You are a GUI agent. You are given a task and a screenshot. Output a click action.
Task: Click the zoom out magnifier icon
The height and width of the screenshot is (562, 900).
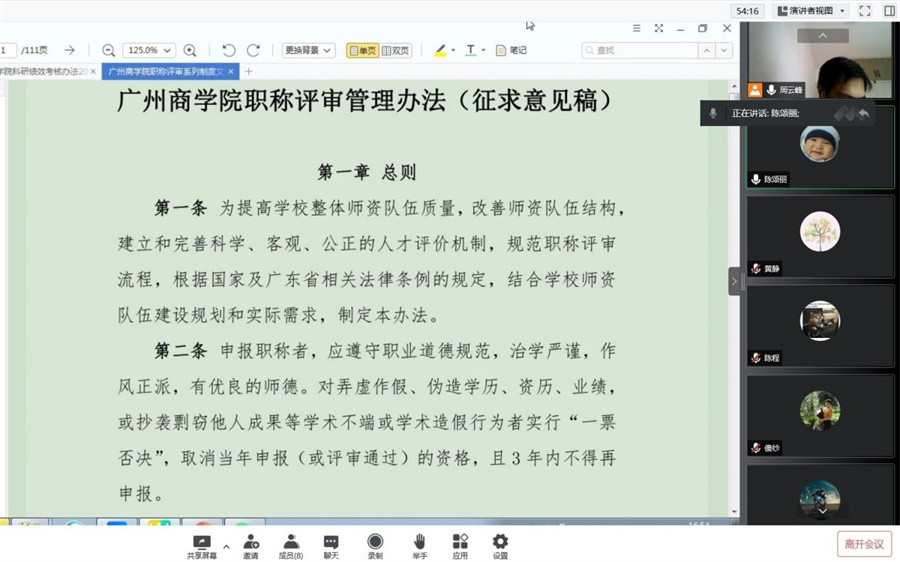[x=108, y=50]
